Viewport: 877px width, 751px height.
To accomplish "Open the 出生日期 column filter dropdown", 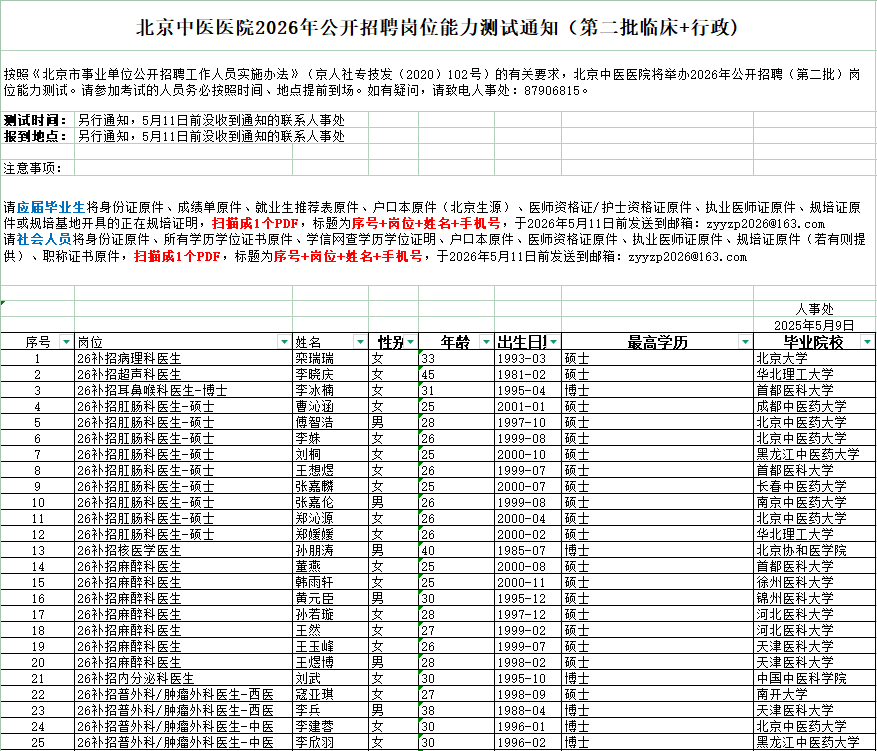I will click(x=554, y=342).
